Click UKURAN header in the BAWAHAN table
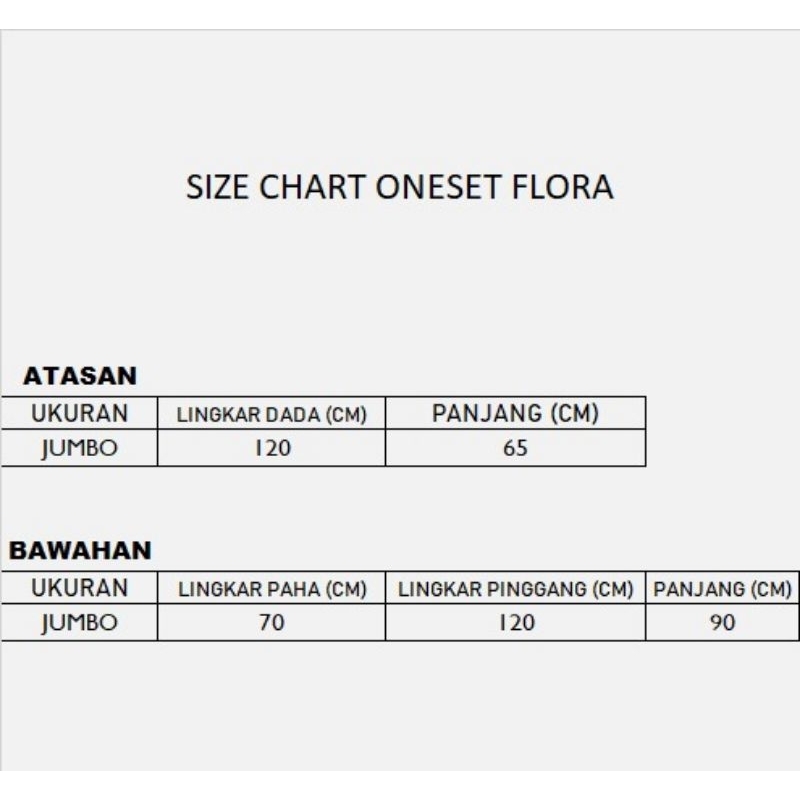800x800 pixels. point(79,588)
